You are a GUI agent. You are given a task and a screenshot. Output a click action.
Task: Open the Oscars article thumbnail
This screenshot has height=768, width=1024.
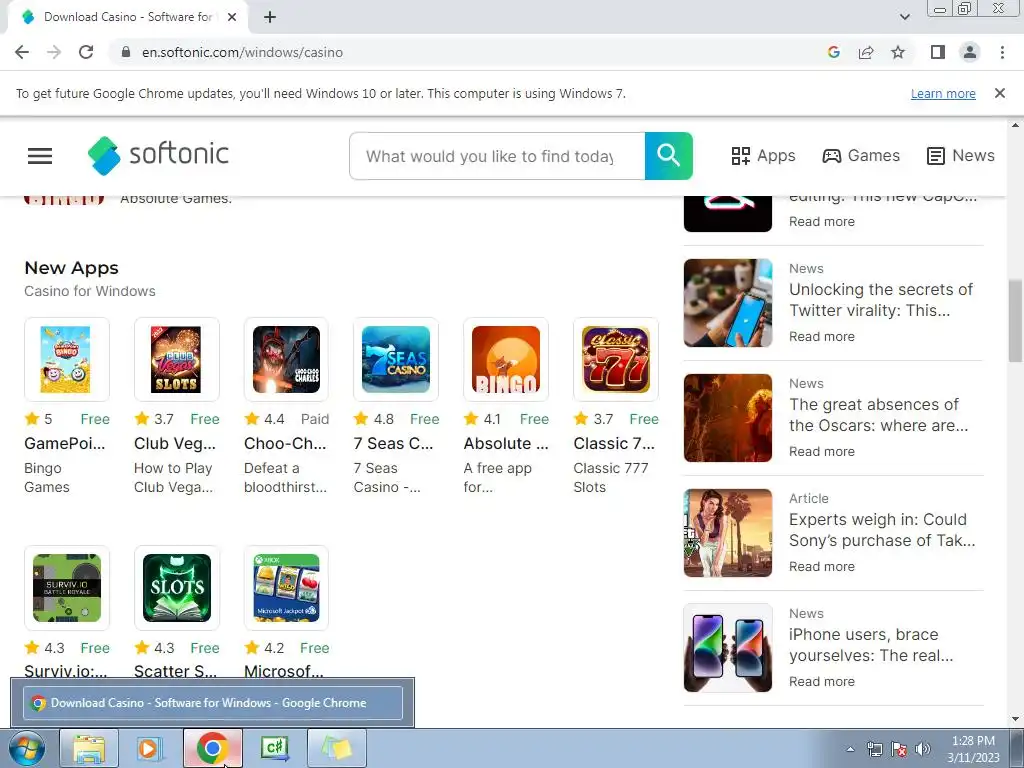[728, 418]
